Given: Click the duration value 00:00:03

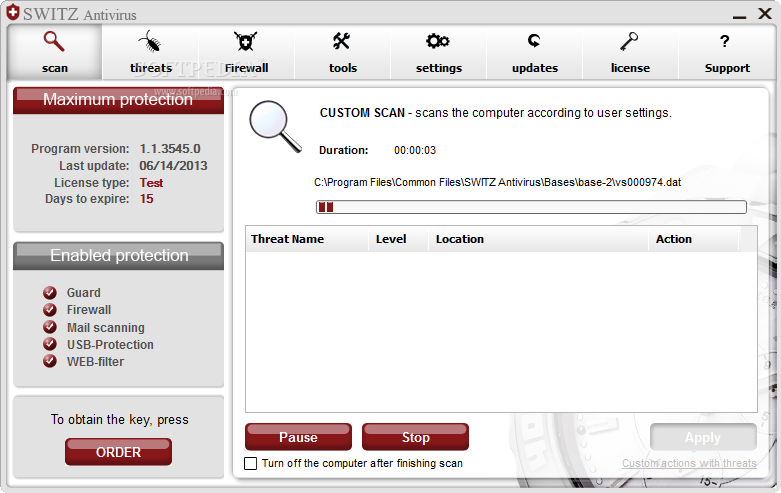Looking at the screenshot, I should point(415,150).
